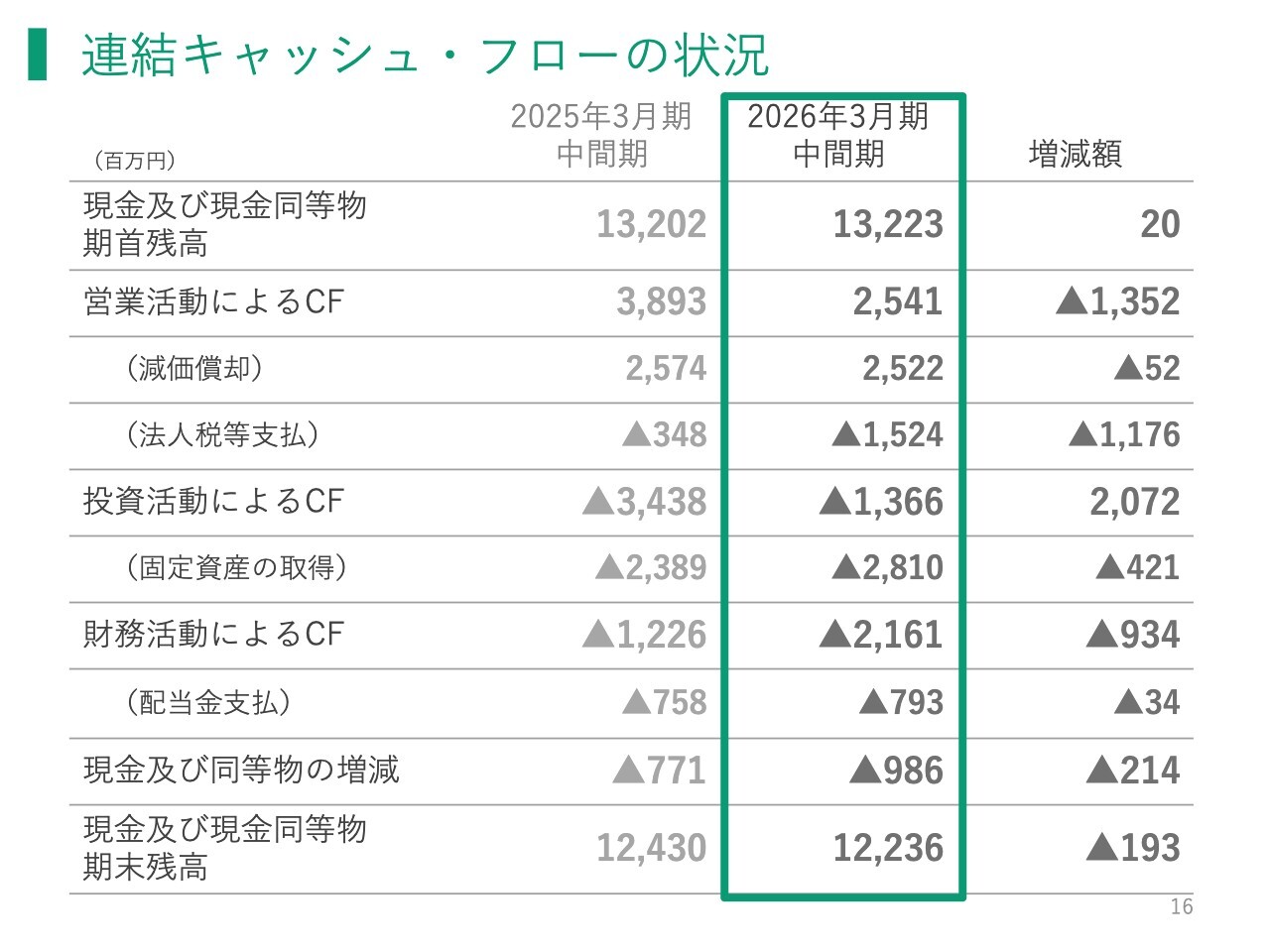
Task: Select the 投資活動によるCF row label
Action: click(x=213, y=501)
